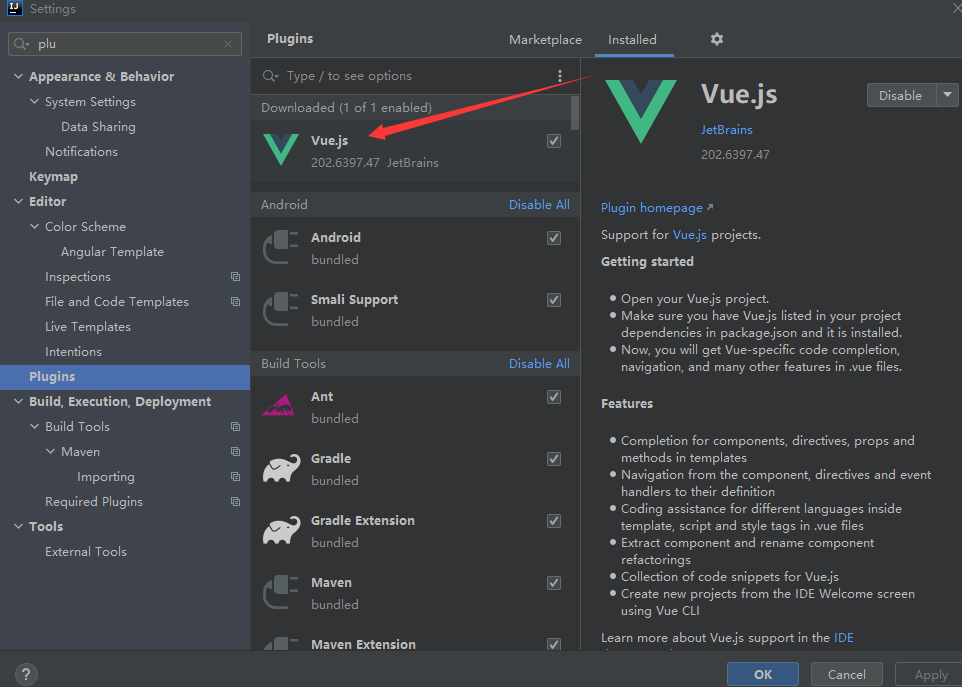Click the Android plugin plug icon

281,247
